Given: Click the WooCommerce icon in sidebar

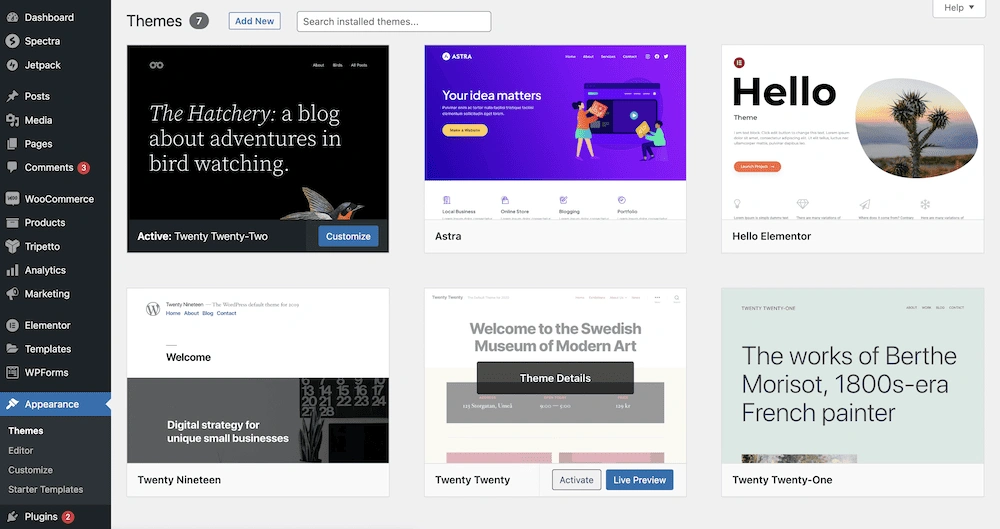Looking at the screenshot, I should point(12,199).
